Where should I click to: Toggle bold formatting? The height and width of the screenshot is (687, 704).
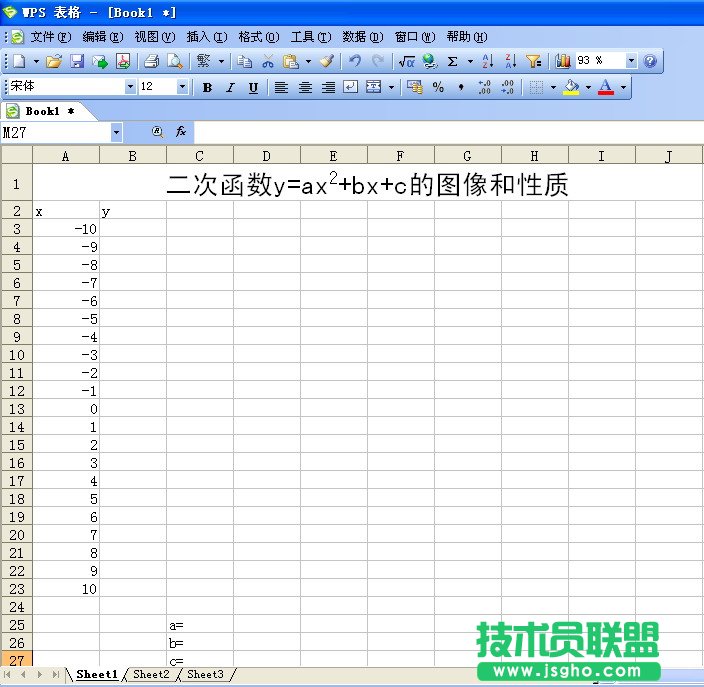coord(207,87)
